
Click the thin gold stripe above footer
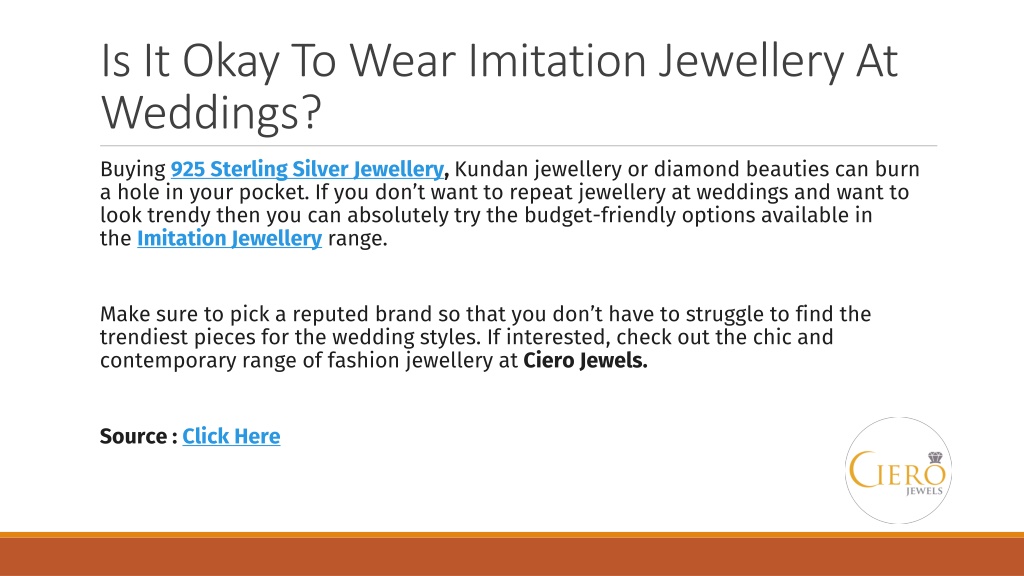(512, 535)
